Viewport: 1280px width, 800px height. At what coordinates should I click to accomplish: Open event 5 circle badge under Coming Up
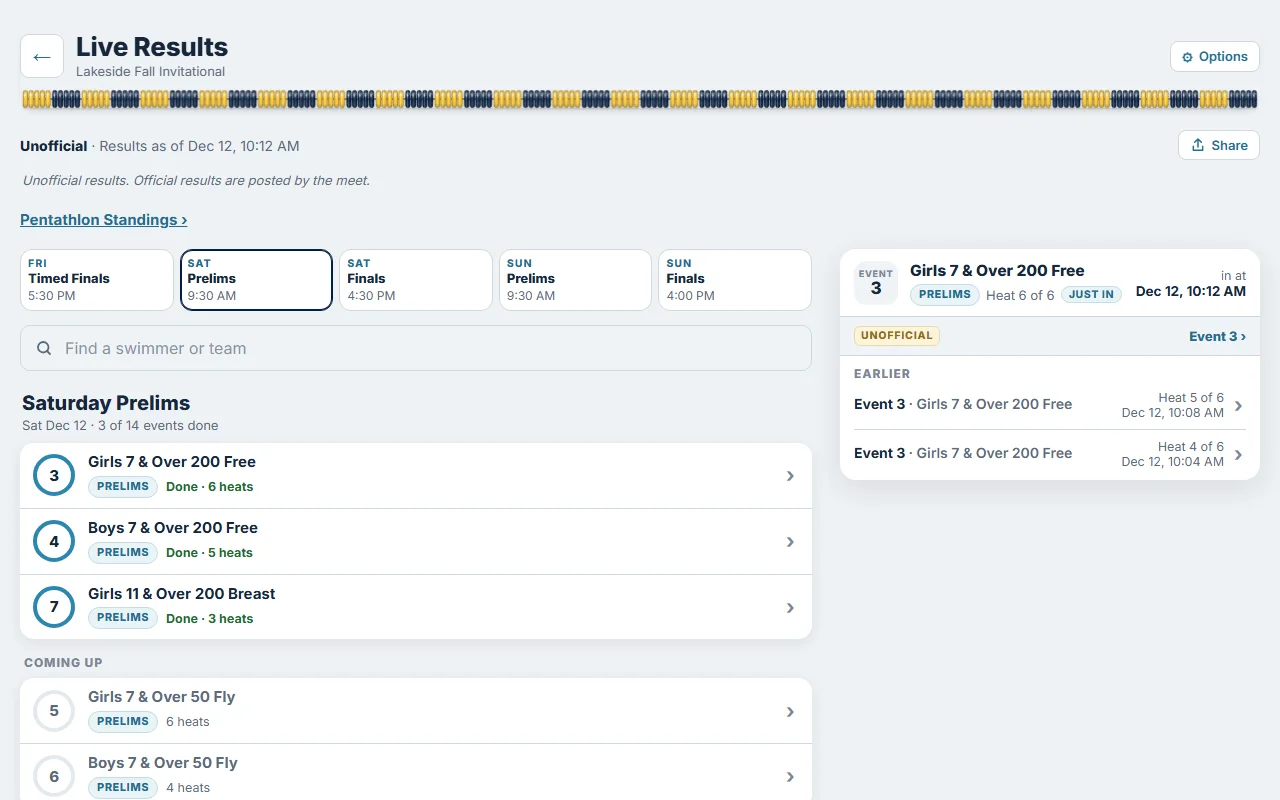click(x=54, y=711)
